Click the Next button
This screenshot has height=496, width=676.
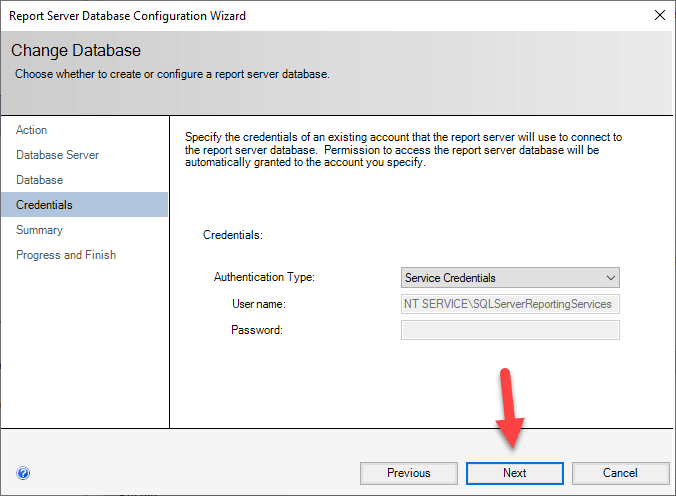pos(515,473)
